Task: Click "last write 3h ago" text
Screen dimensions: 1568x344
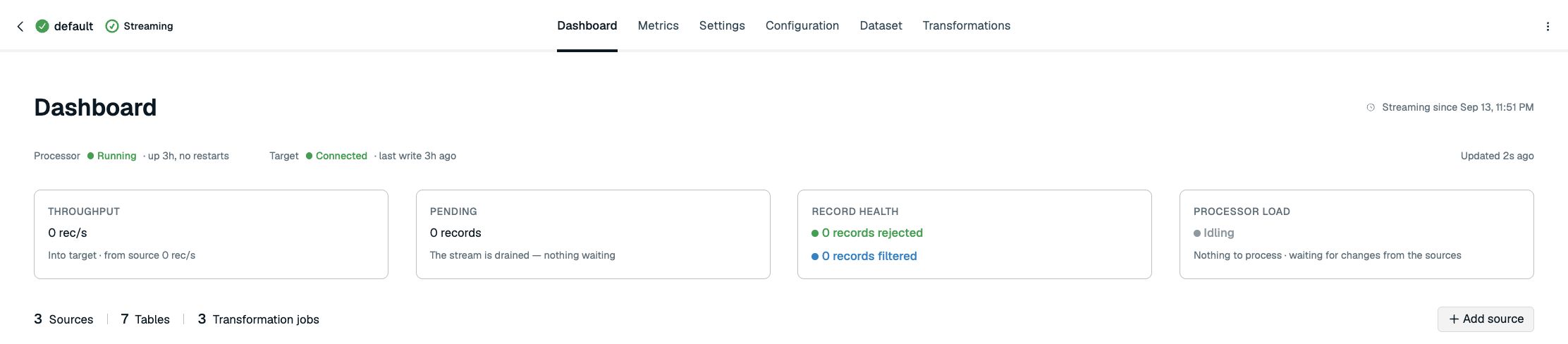Action: coord(417,156)
